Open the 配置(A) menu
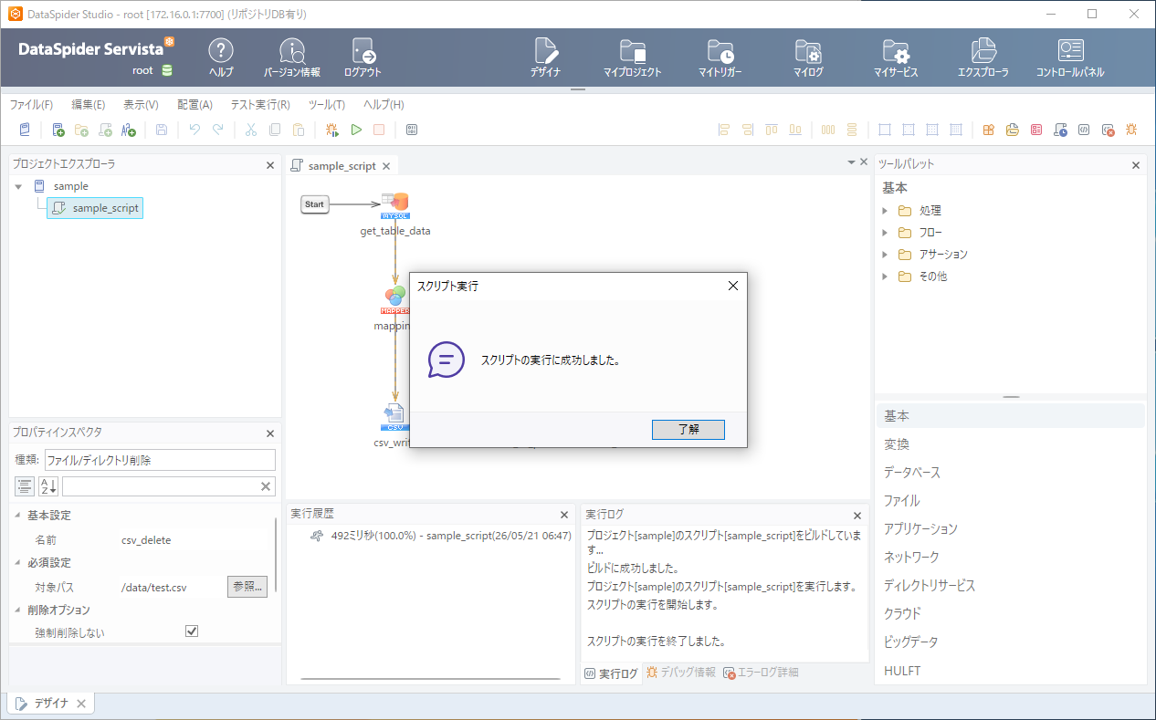Screen dimensions: 1156x720 pos(195,105)
